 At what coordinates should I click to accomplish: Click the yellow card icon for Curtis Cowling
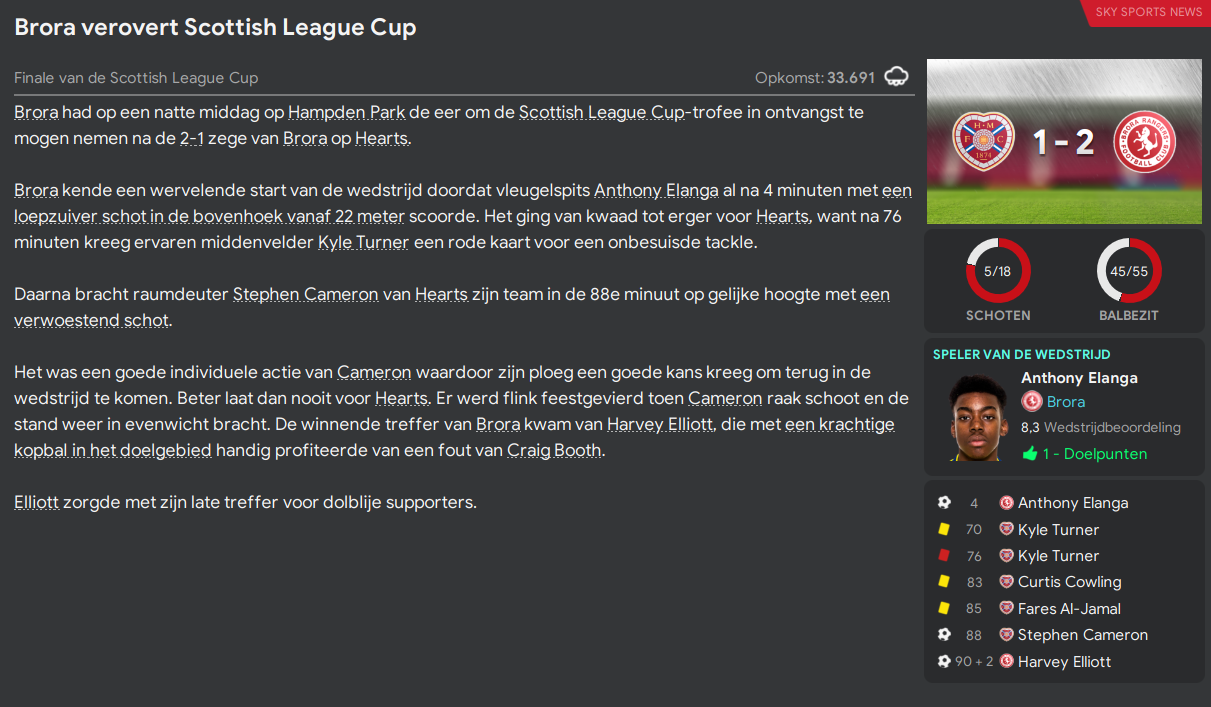[x=944, y=582]
